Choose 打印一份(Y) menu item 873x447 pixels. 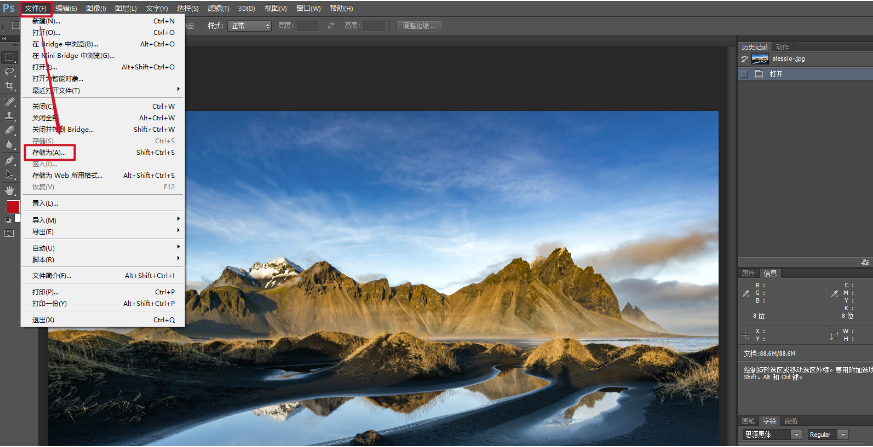pos(103,303)
